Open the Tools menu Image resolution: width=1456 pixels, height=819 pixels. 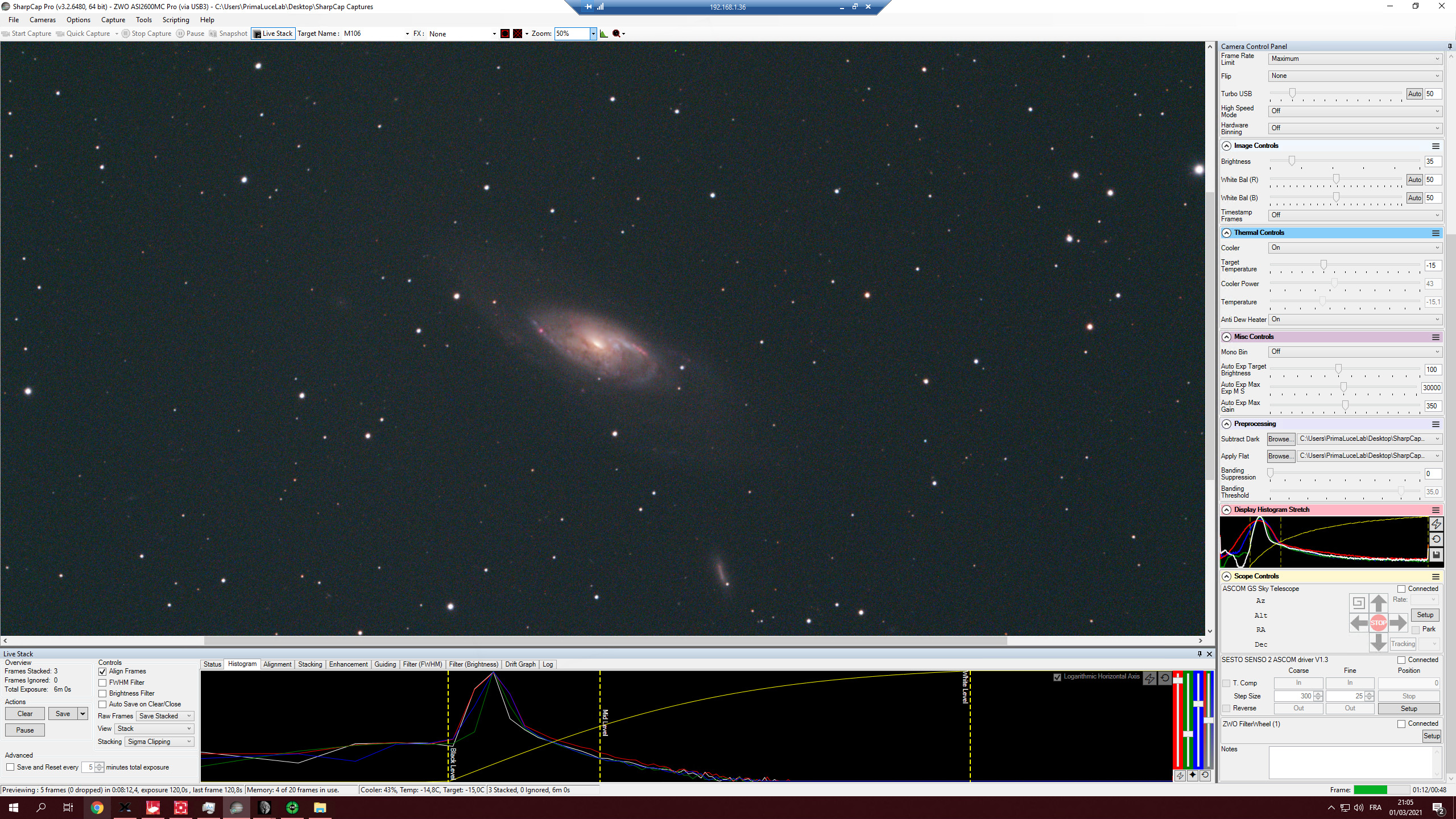point(144,20)
